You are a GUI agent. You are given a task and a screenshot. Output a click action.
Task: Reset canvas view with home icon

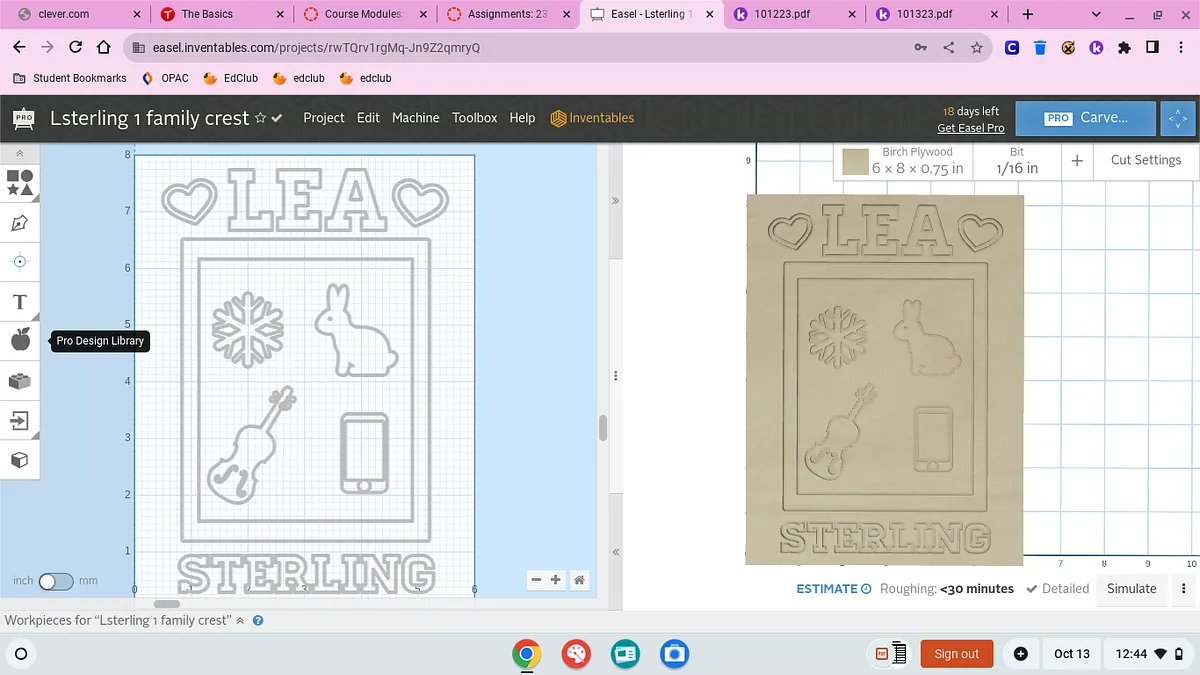pos(579,580)
